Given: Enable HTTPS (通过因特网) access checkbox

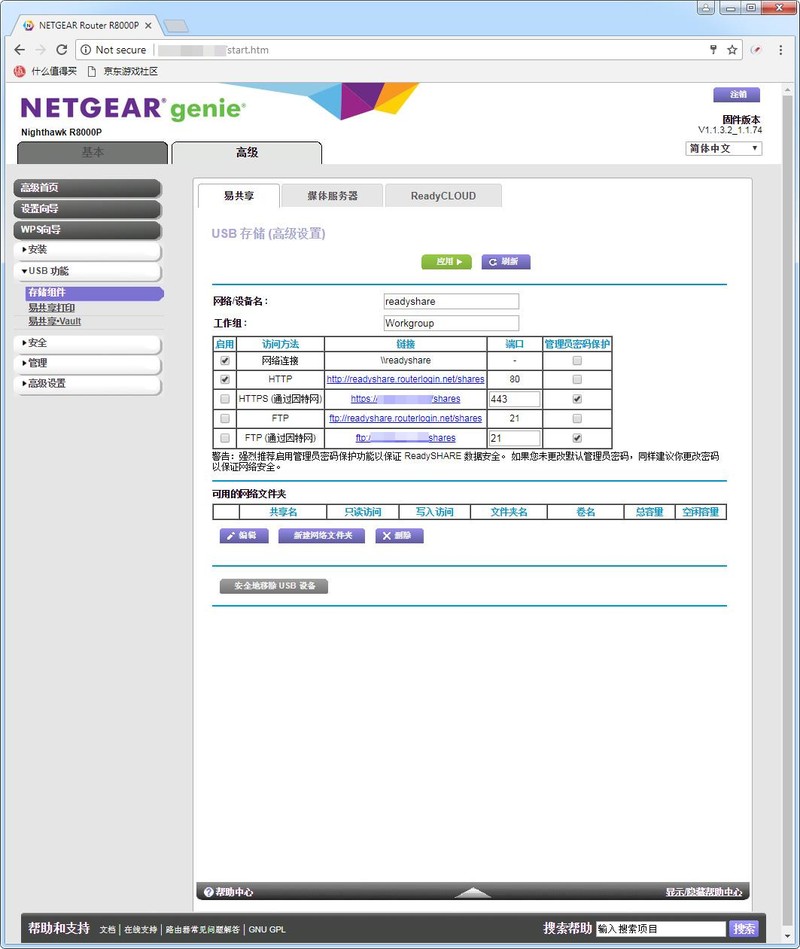Looking at the screenshot, I should coord(225,399).
